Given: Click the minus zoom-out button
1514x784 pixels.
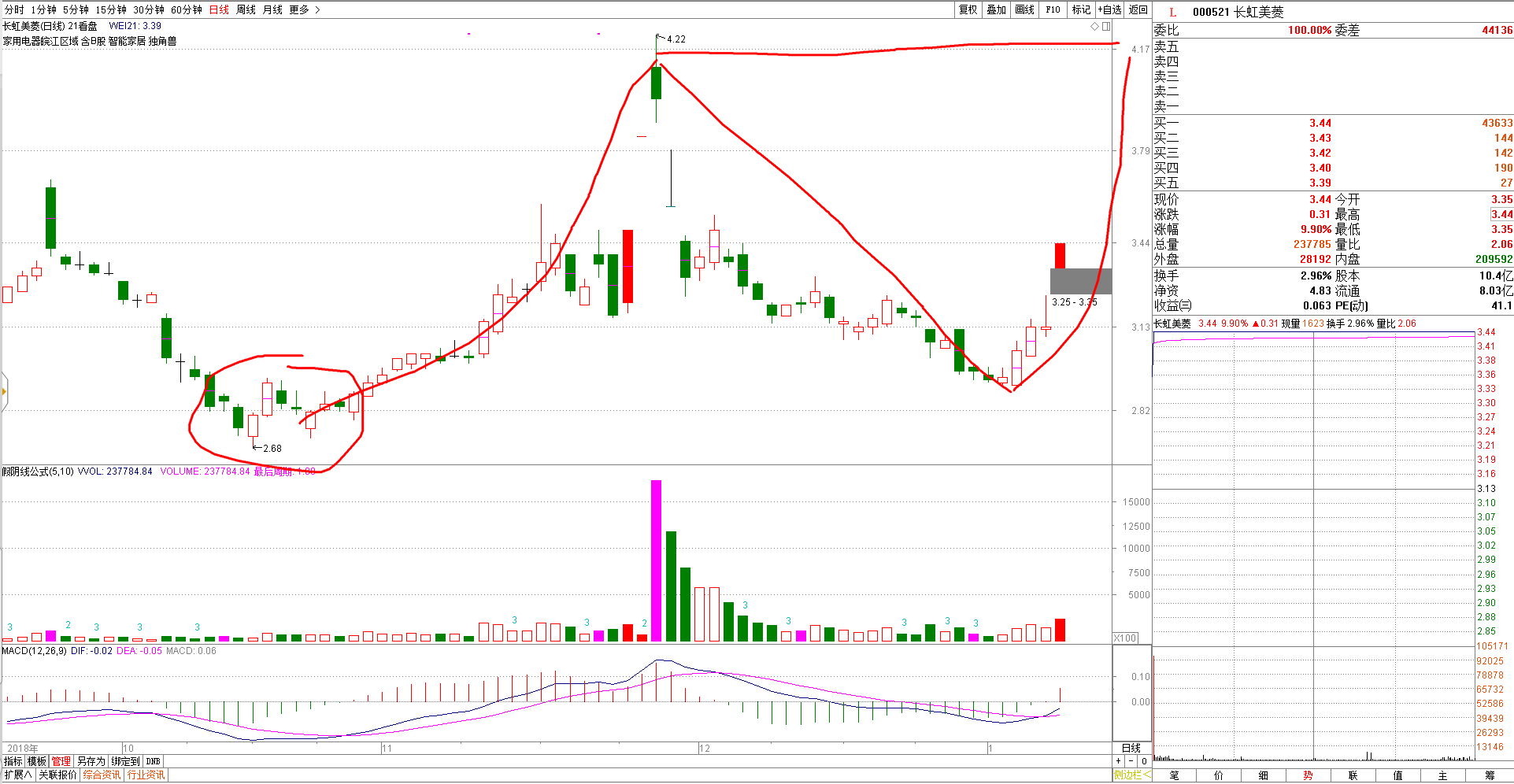Looking at the screenshot, I should [x=1131, y=761].
